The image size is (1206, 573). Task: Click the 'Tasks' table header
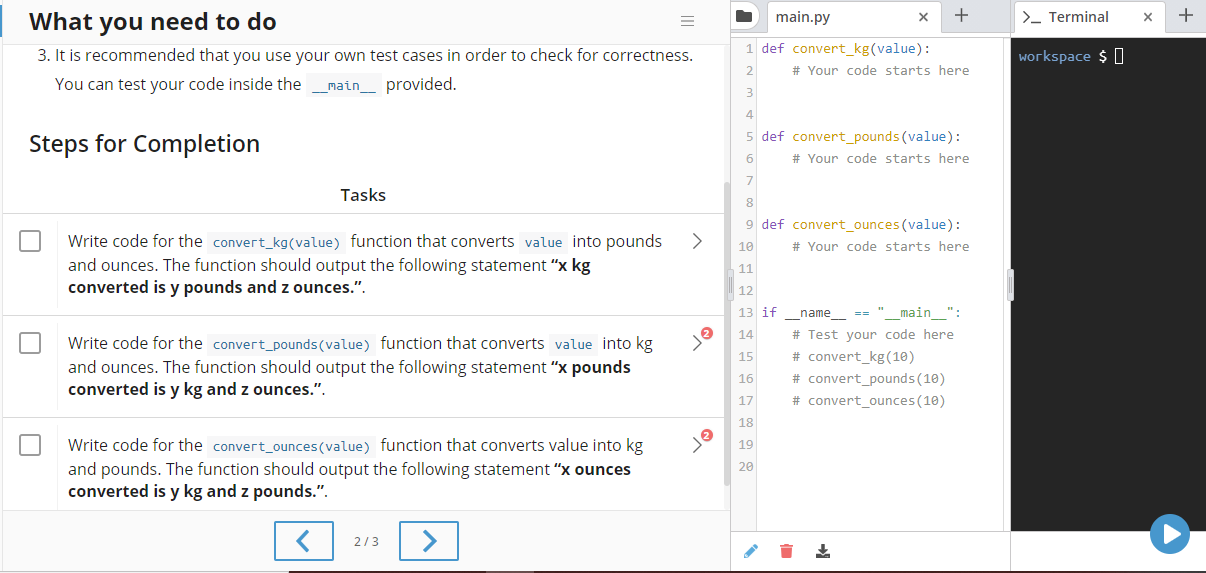pyautogui.click(x=363, y=194)
